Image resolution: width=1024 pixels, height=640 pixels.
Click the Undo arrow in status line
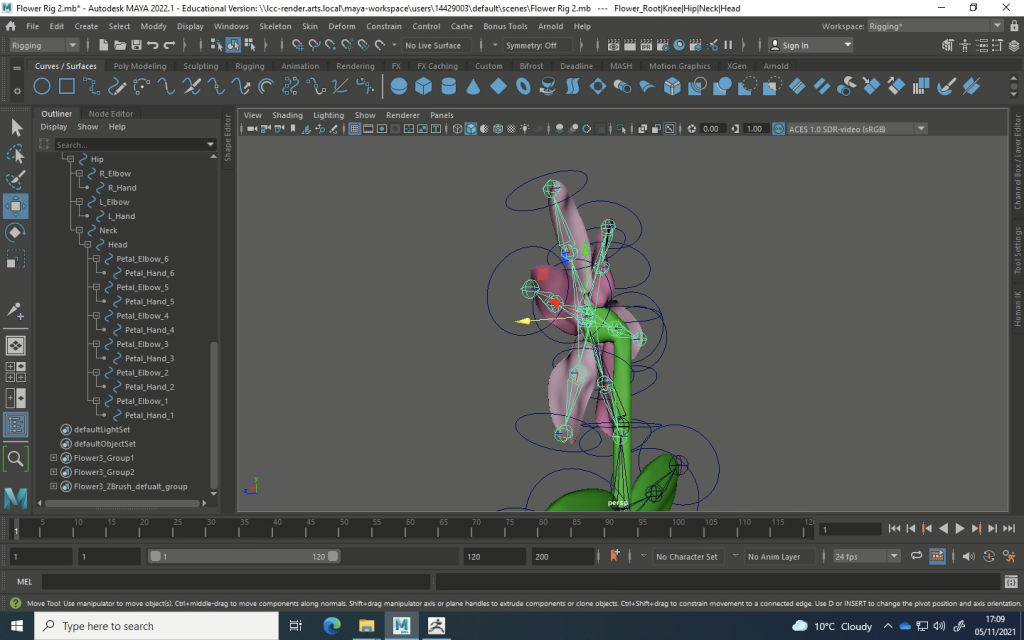(x=153, y=45)
